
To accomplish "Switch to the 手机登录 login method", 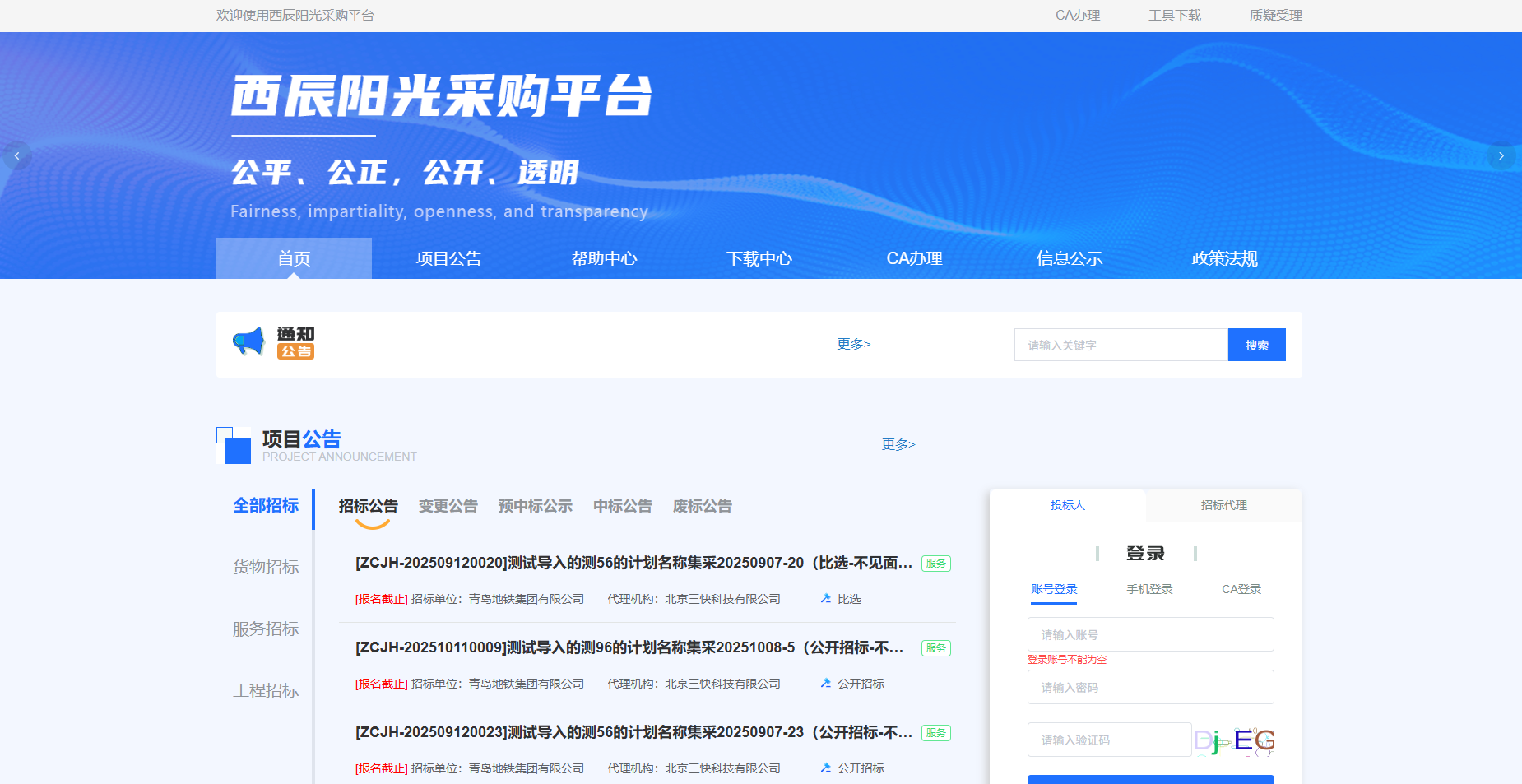I will [1150, 589].
